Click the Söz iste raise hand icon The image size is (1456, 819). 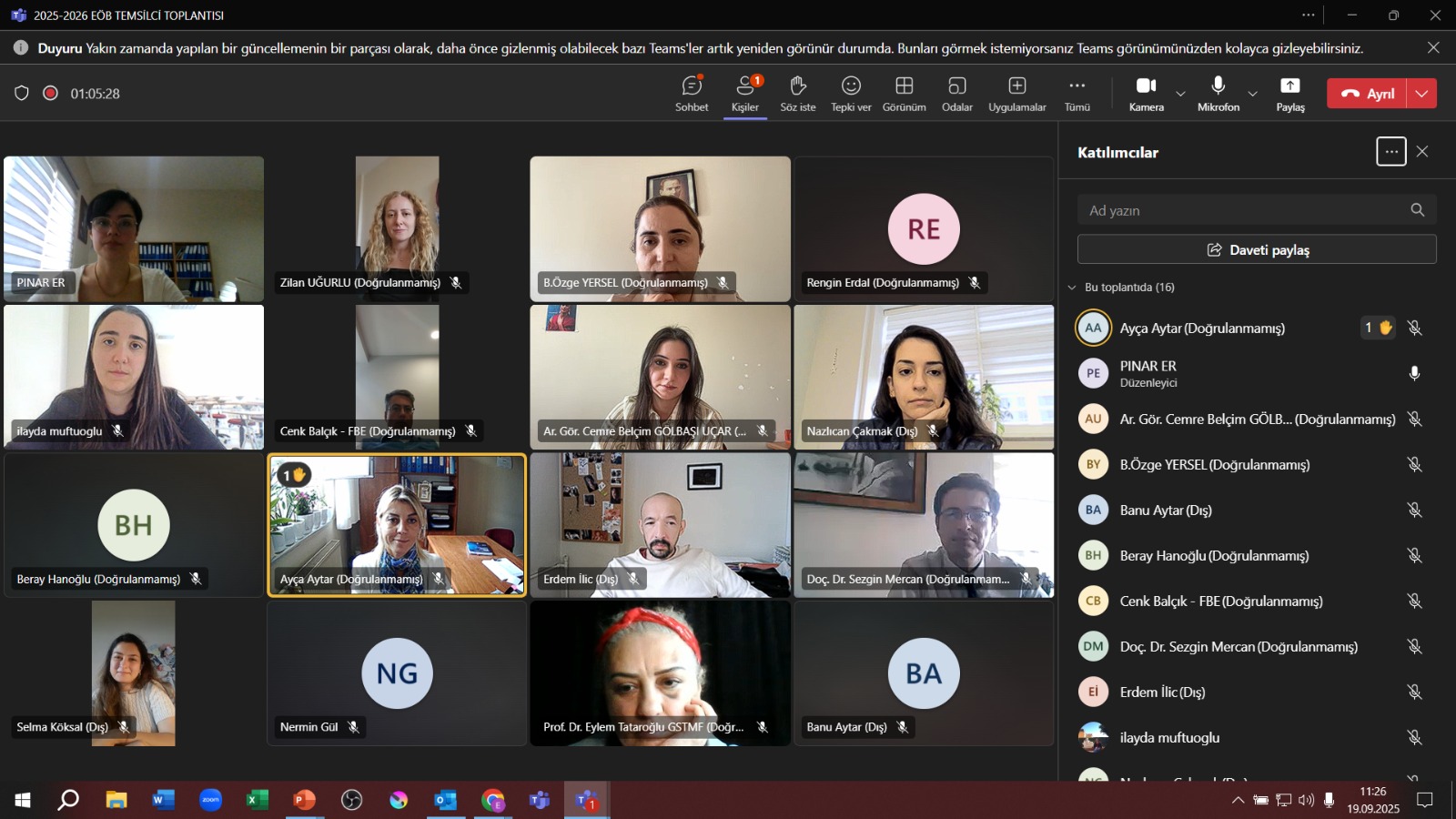[x=797, y=93]
